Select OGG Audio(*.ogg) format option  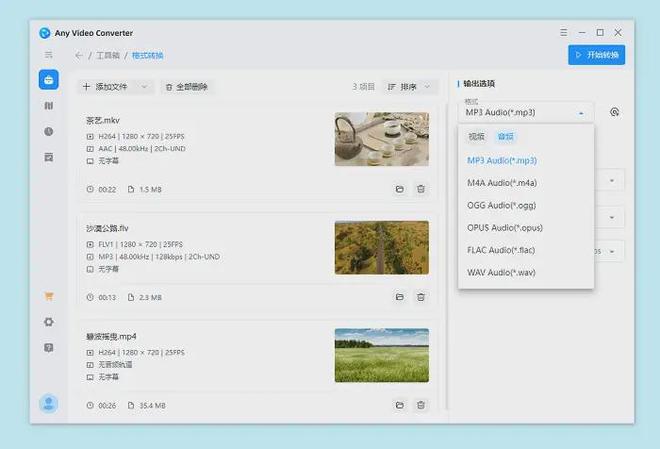coord(501,205)
